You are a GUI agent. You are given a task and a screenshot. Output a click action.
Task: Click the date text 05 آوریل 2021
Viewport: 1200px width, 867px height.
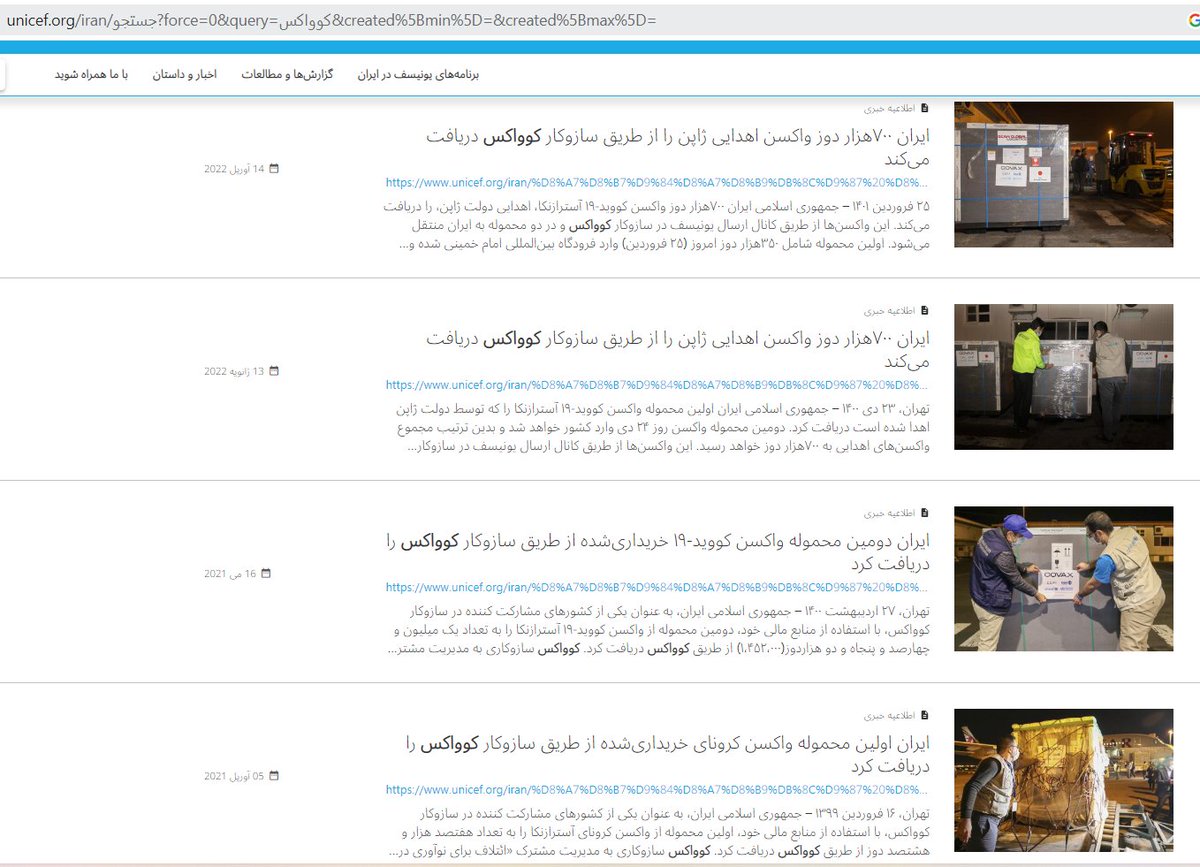click(234, 776)
